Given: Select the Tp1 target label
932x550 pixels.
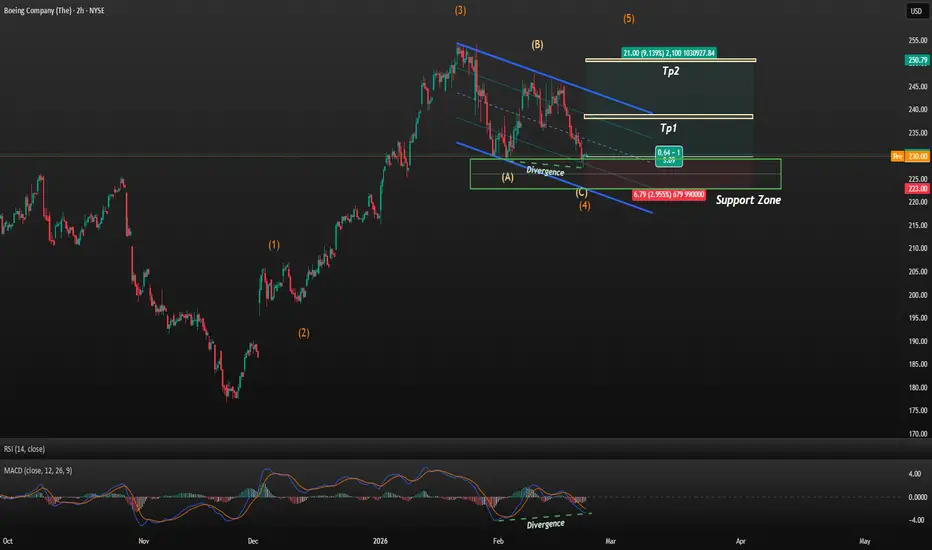Looking at the screenshot, I should pos(668,128).
